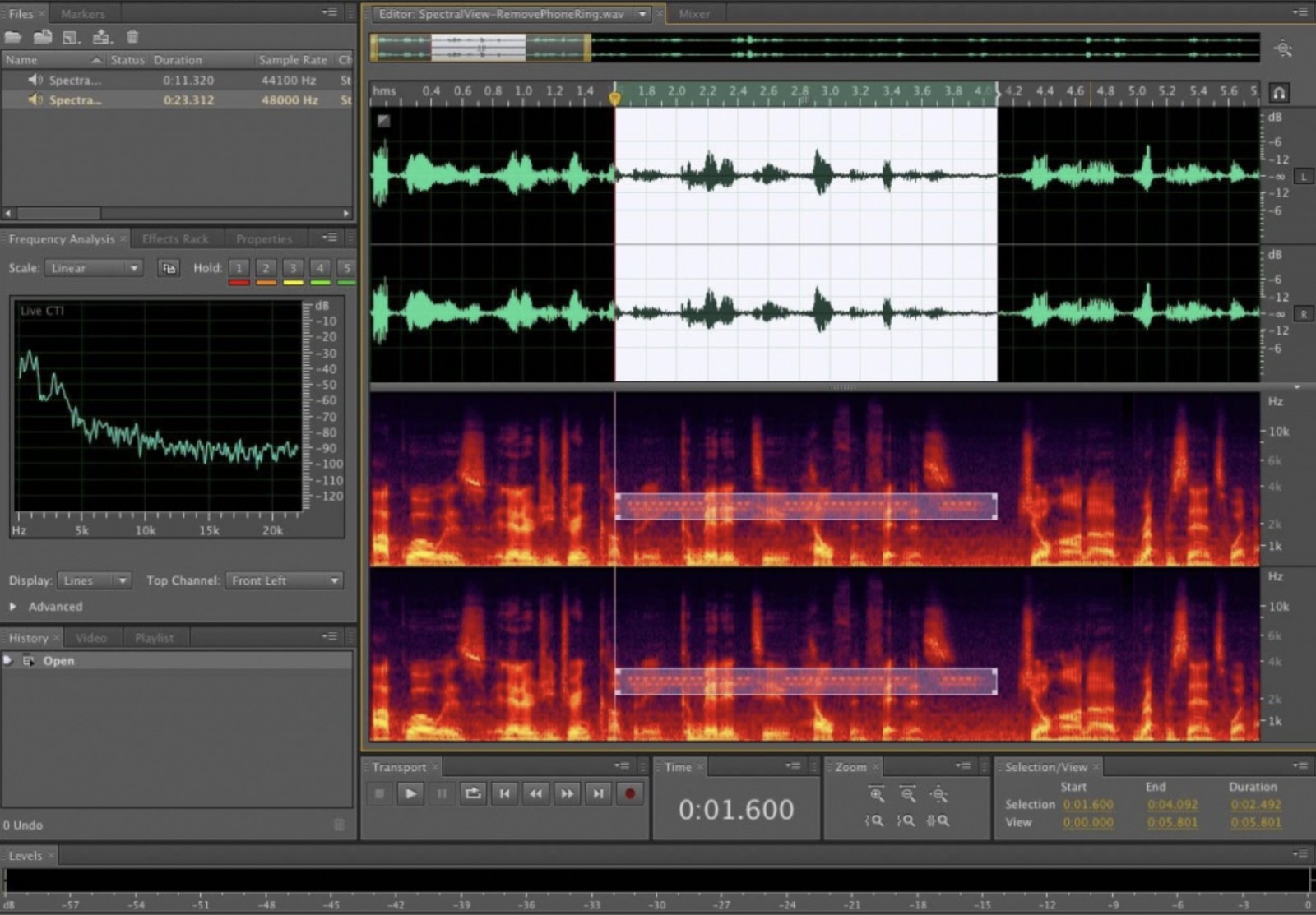Click Zoom Out (Amplitude) icon in Zoom panel
This screenshot has height=915, width=1316.
[x=908, y=794]
